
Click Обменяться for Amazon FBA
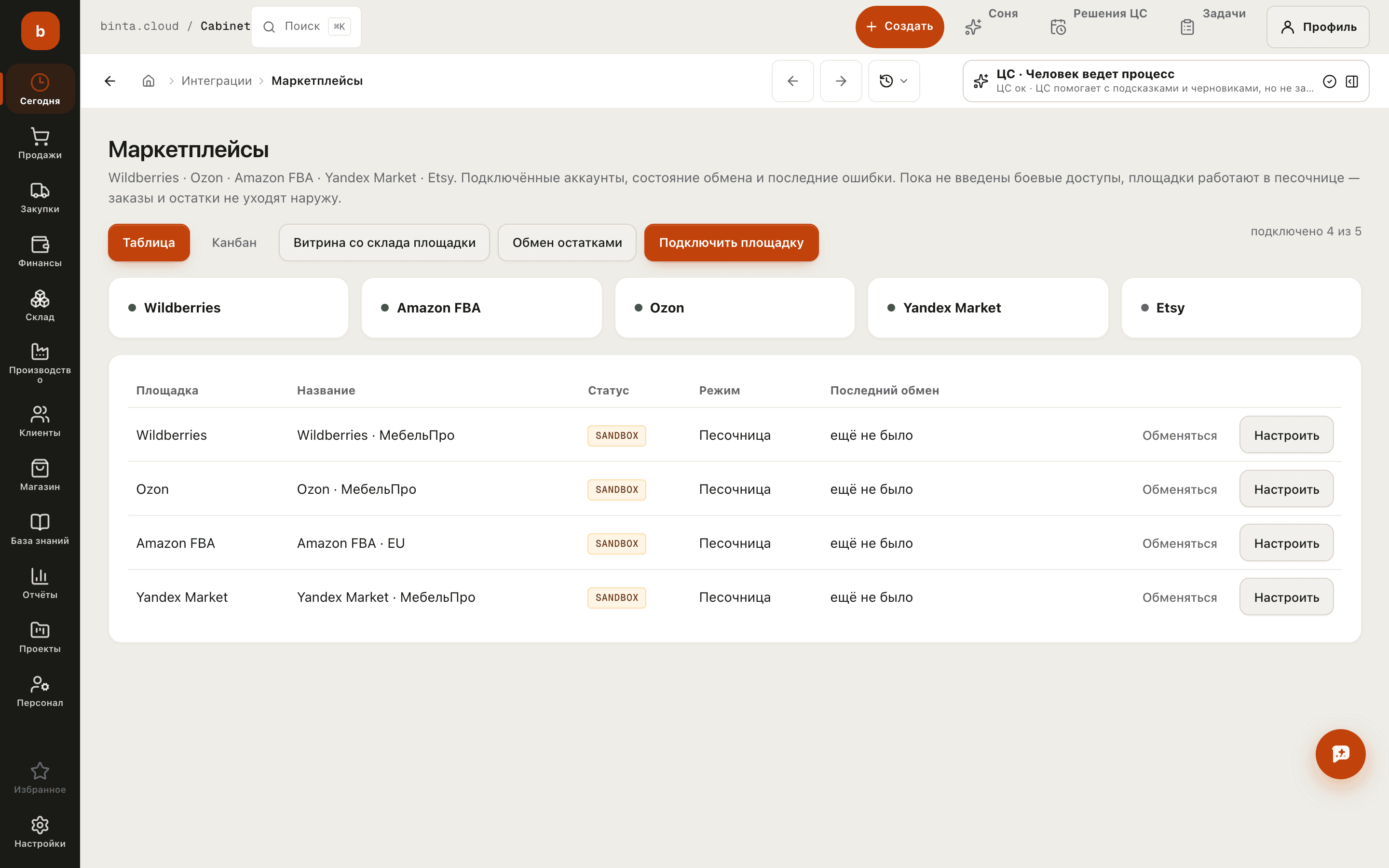coord(1180,543)
